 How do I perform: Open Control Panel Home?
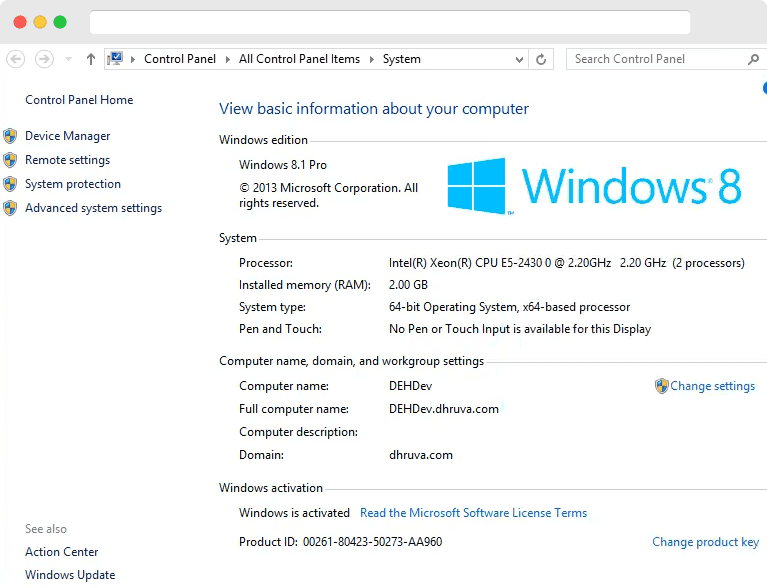pyautogui.click(x=79, y=100)
